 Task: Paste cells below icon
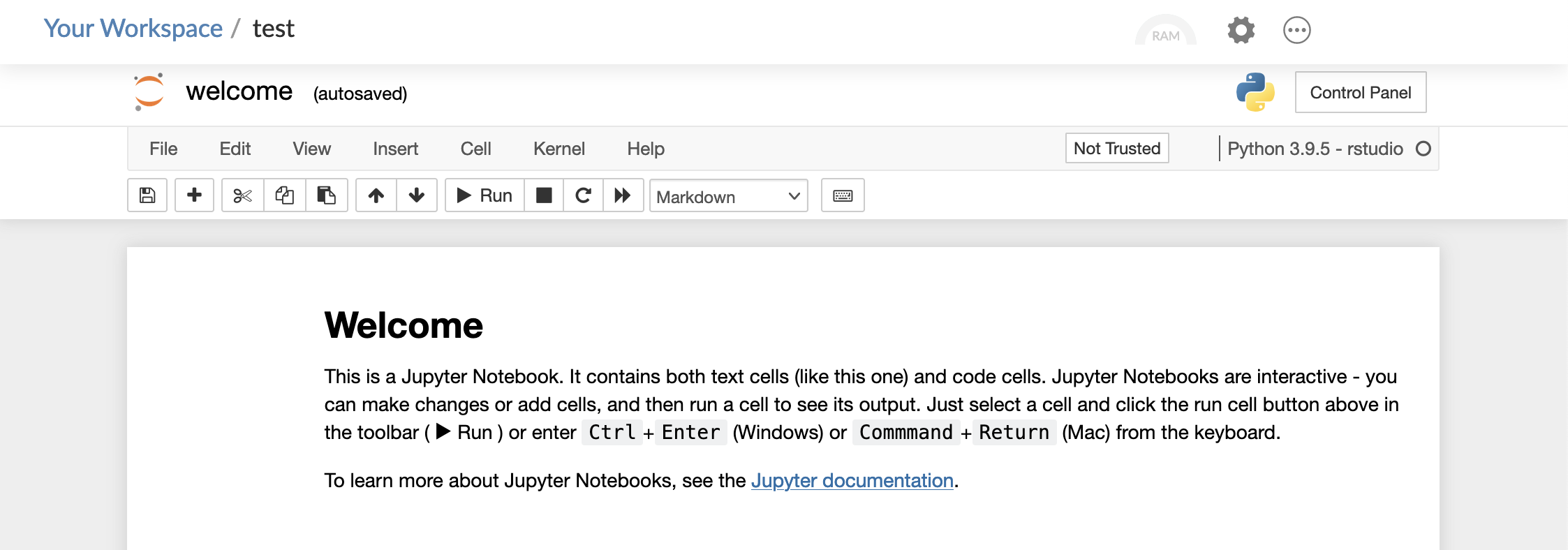tap(326, 195)
